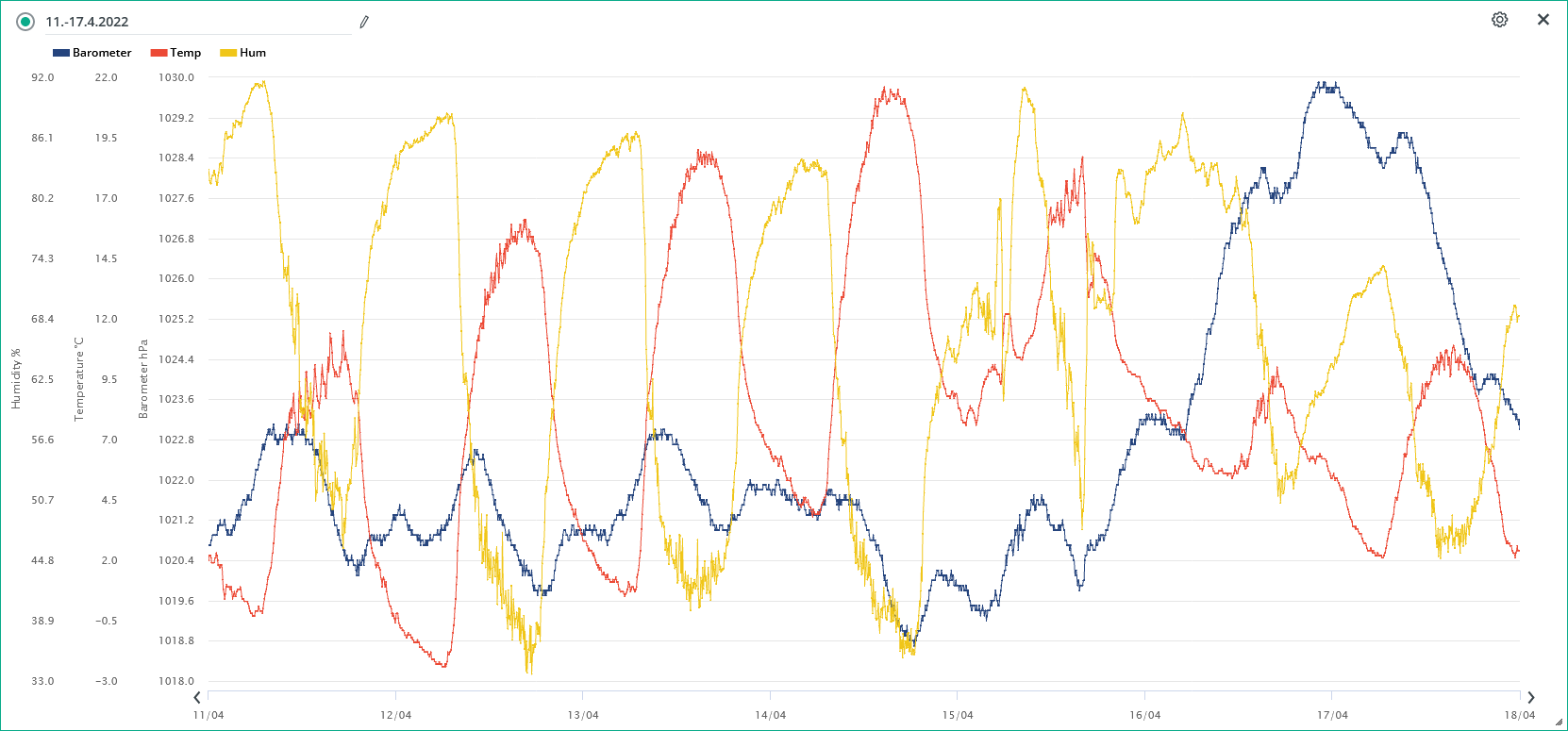Click the resize handle in the bottom-right corner
1568x731 pixels.
point(1559,723)
